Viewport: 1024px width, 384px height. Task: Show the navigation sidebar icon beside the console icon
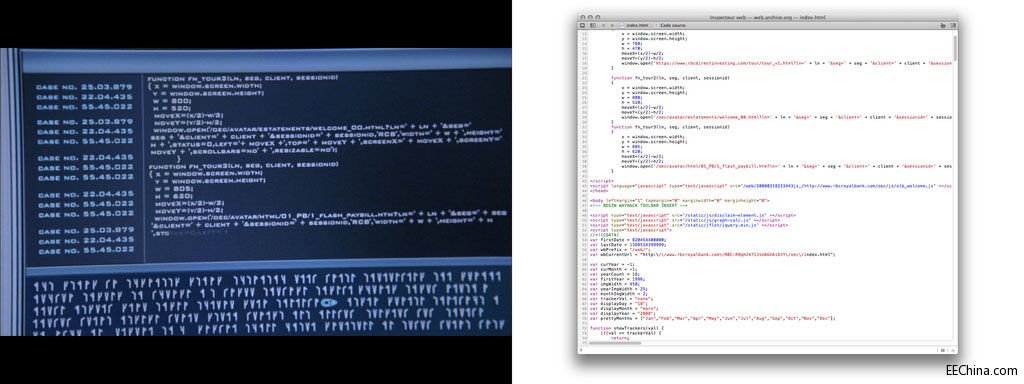coord(593,25)
